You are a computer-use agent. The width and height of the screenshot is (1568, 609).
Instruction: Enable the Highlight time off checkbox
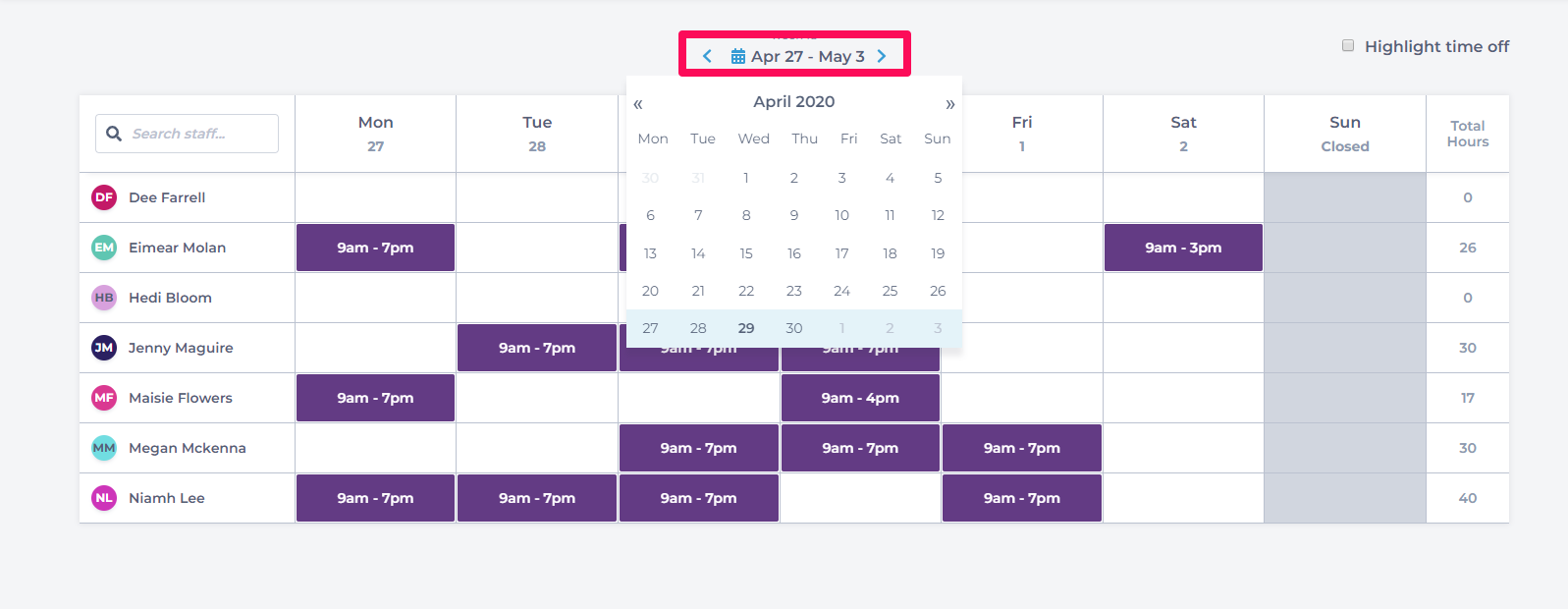(x=1348, y=46)
